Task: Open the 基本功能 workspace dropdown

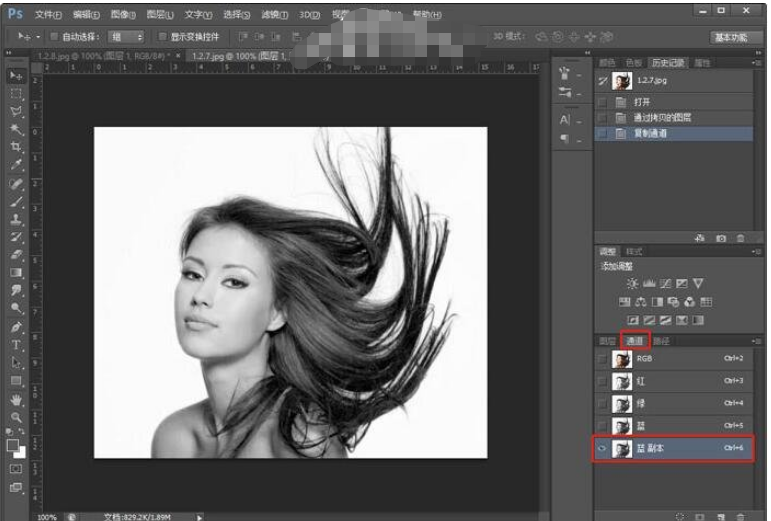Action: 736,37
